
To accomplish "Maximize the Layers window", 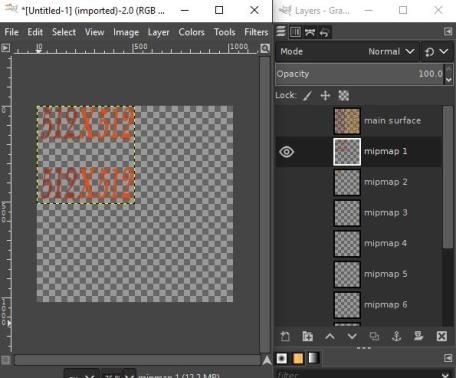I will click(x=403, y=10).
